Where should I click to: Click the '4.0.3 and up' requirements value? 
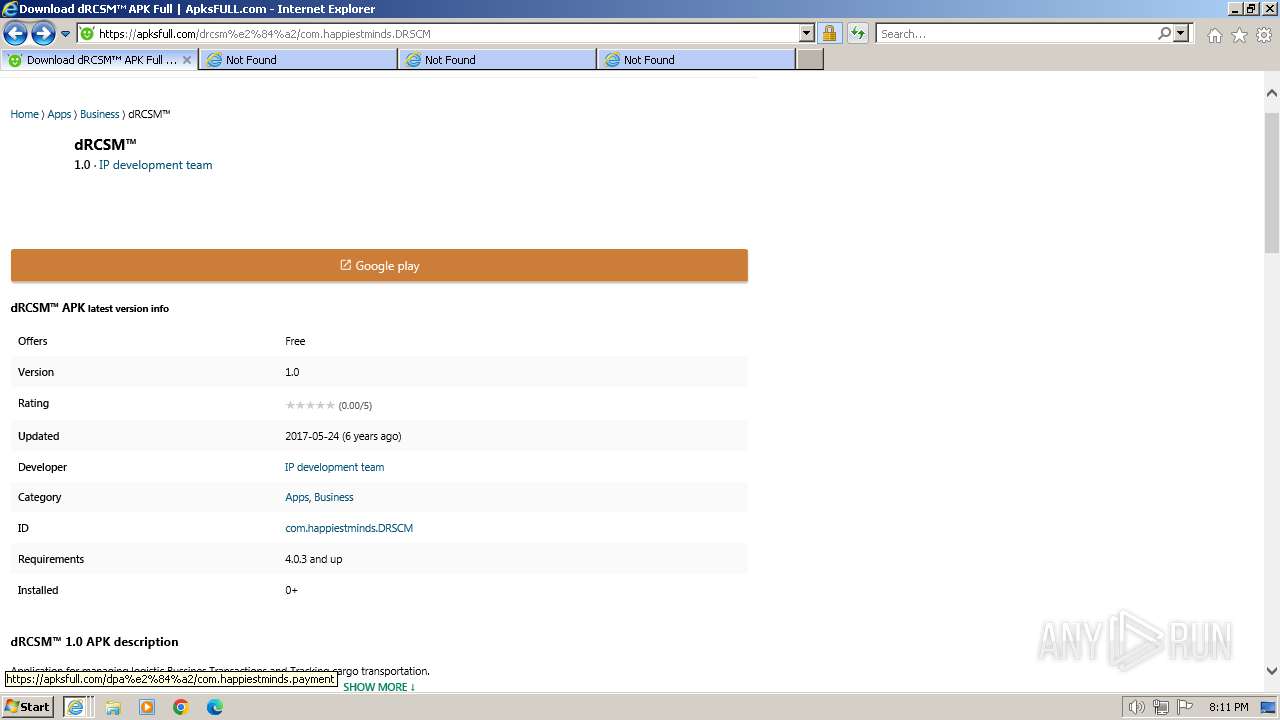point(313,559)
